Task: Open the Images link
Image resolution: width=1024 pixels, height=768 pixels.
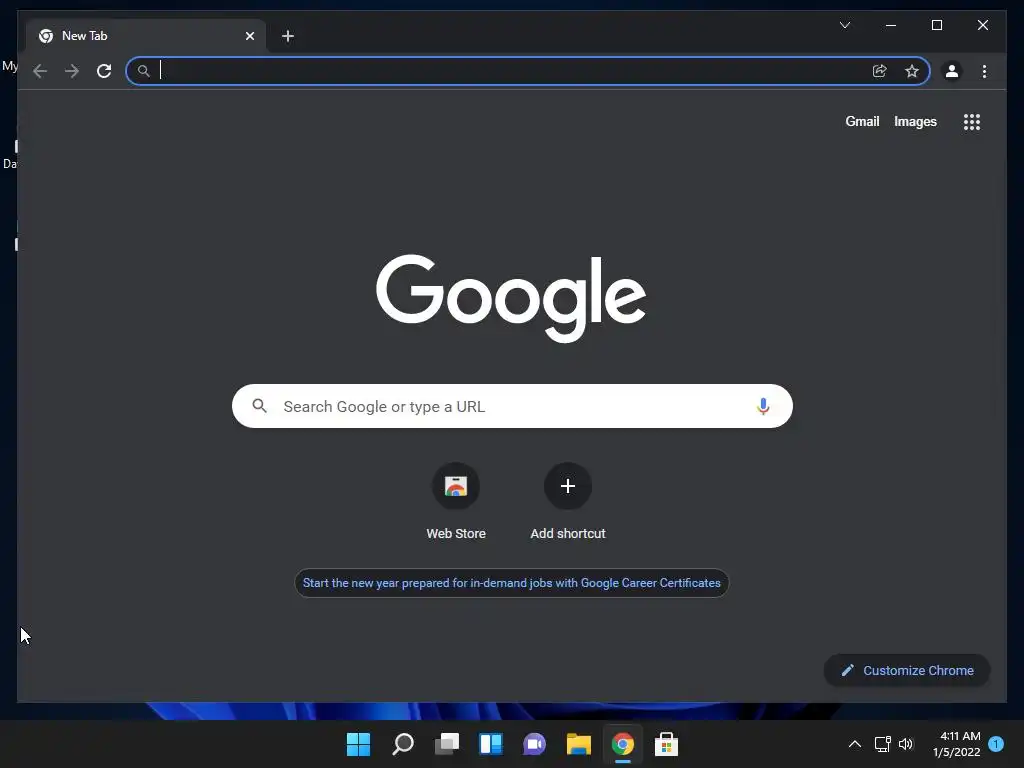Action: [915, 121]
